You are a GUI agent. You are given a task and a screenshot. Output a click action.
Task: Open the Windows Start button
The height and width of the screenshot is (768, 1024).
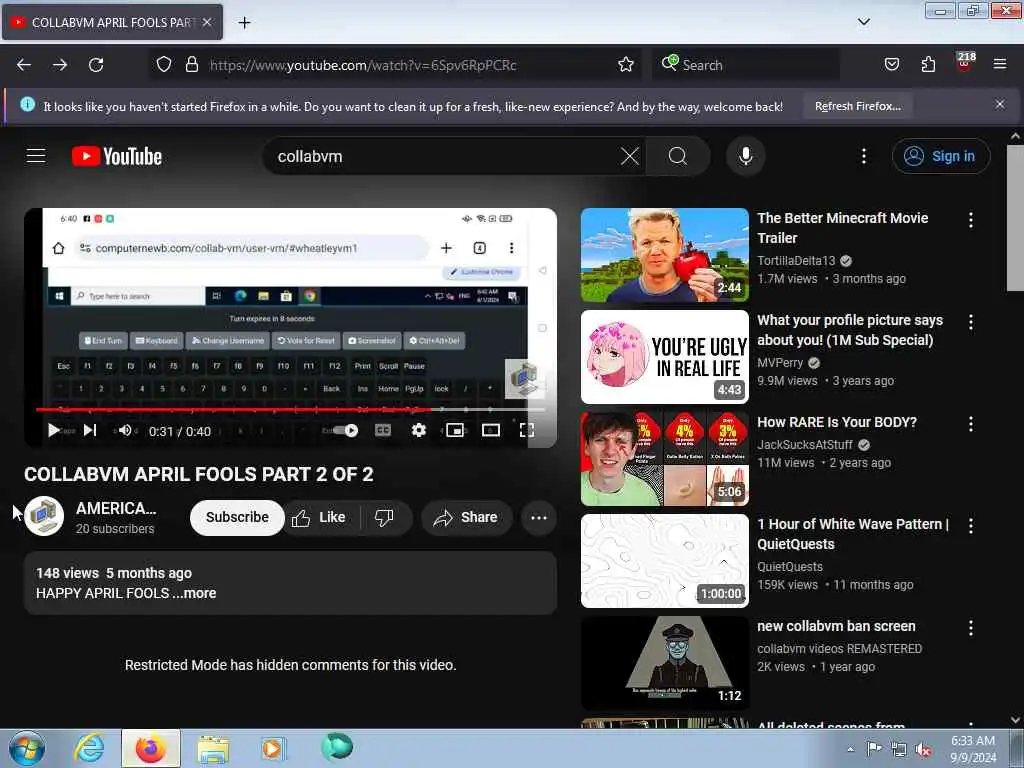click(27, 748)
